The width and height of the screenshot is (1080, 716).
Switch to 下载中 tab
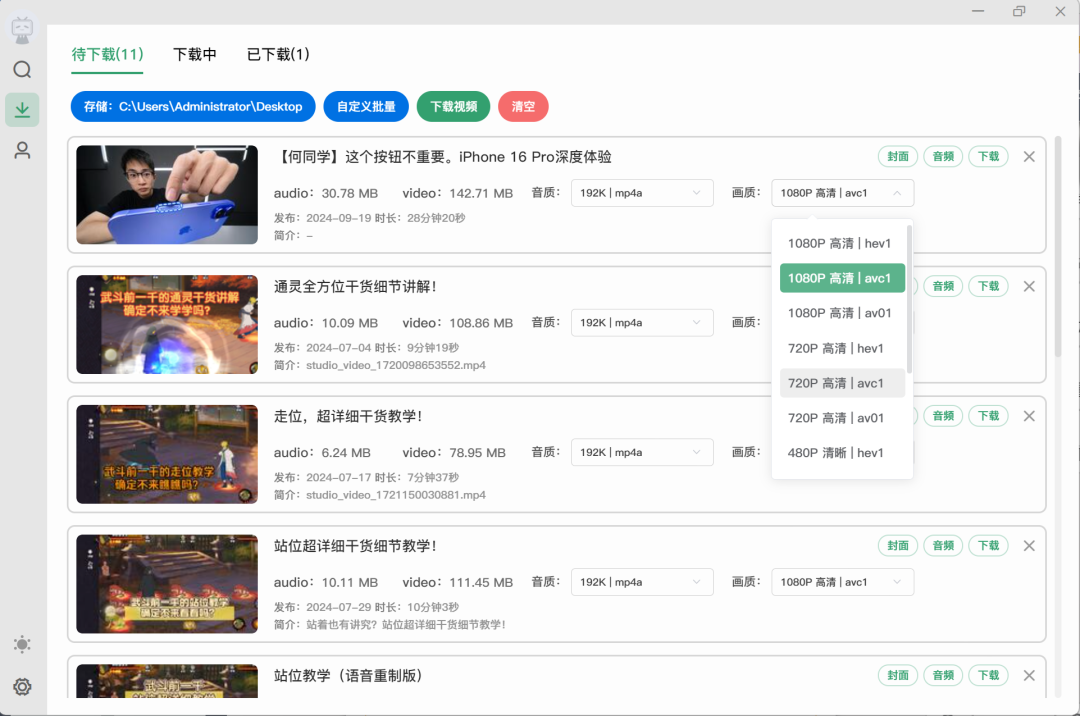(195, 54)
